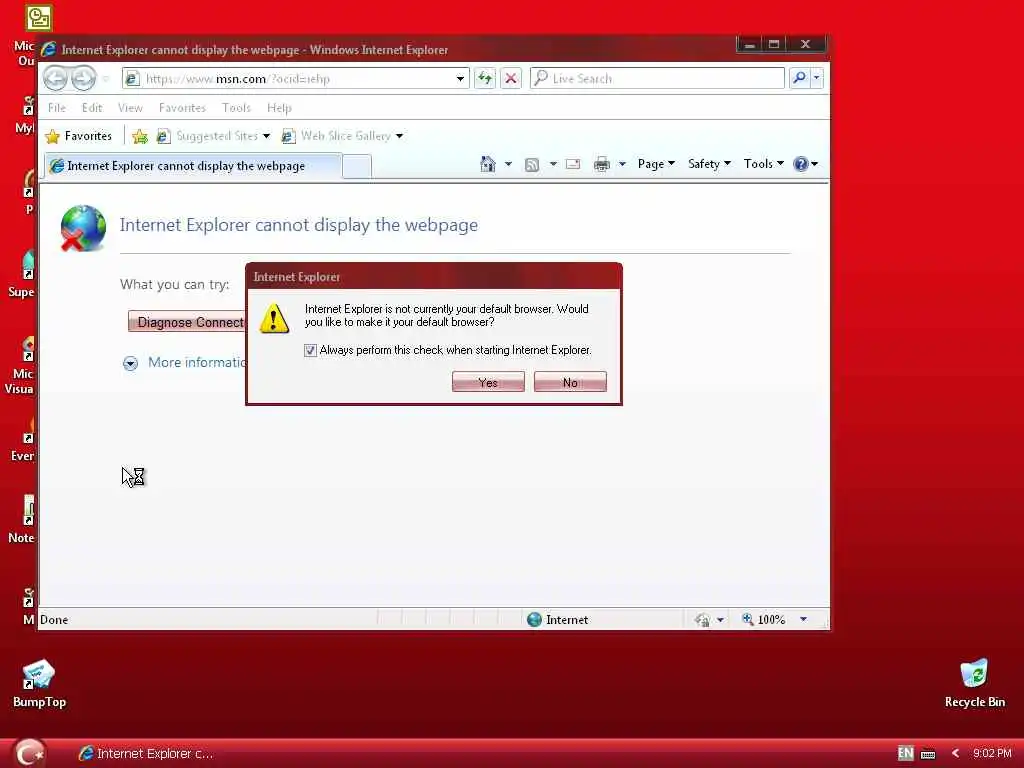Click the Live Search magnifier button
Viewport: 1024px width, 768px height.
coord(799,78)
